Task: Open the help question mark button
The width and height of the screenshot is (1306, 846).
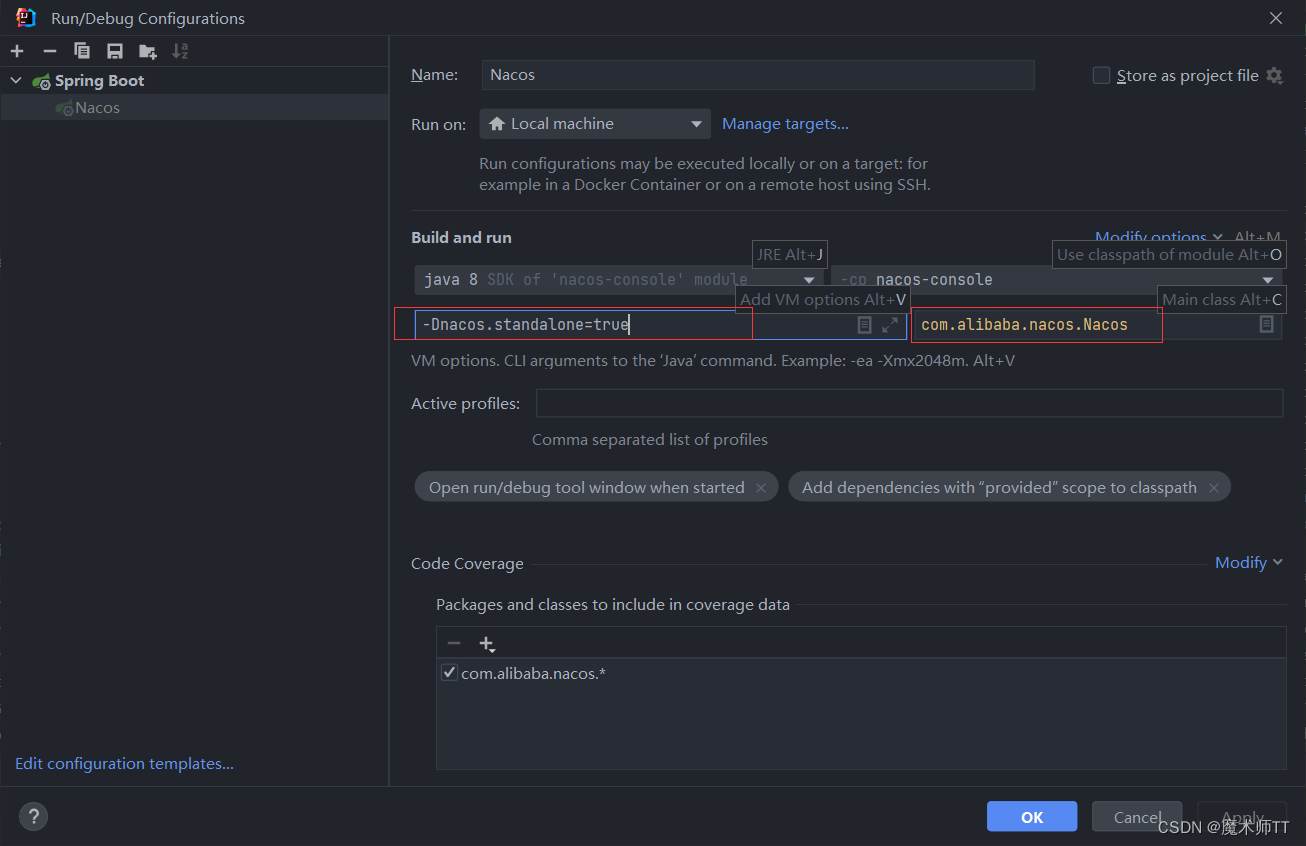Action: (33, 817)
